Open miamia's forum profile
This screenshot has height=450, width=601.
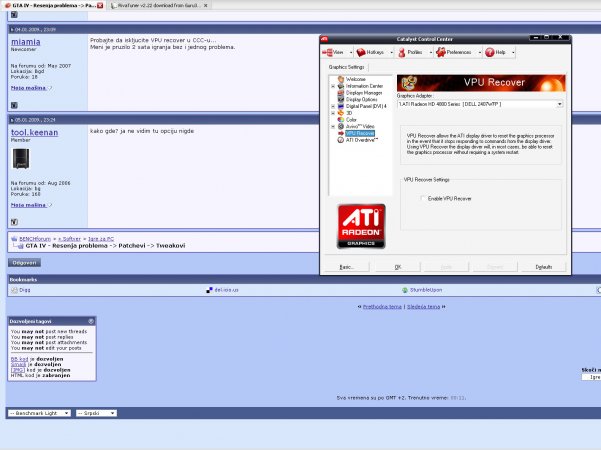tap(26, 42)
